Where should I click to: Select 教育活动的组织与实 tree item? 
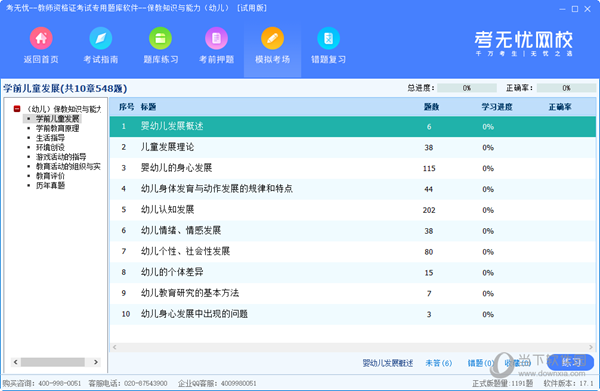[x=68, y=166]
